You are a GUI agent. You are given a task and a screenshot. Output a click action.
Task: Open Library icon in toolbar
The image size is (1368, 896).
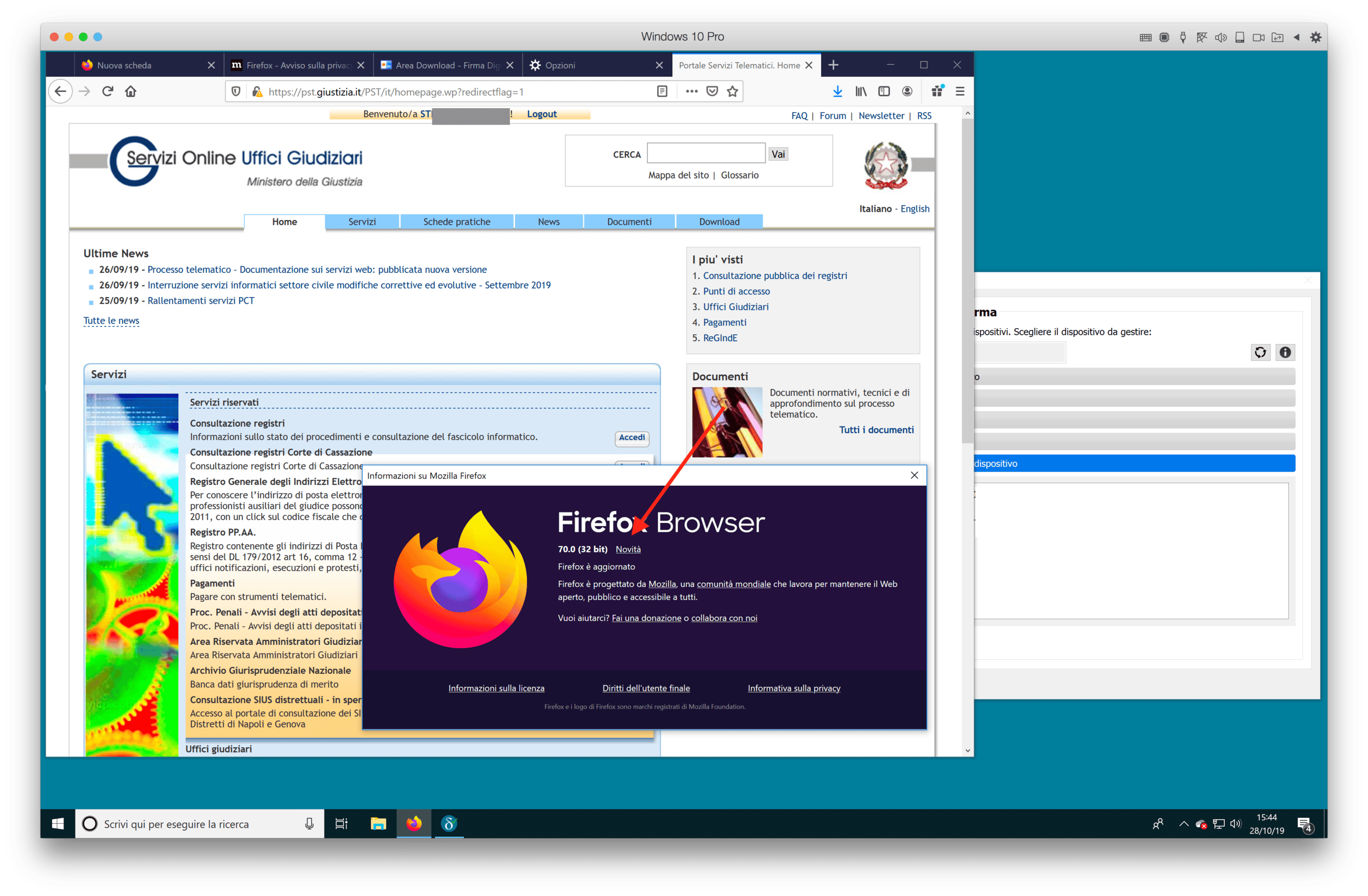860,91
